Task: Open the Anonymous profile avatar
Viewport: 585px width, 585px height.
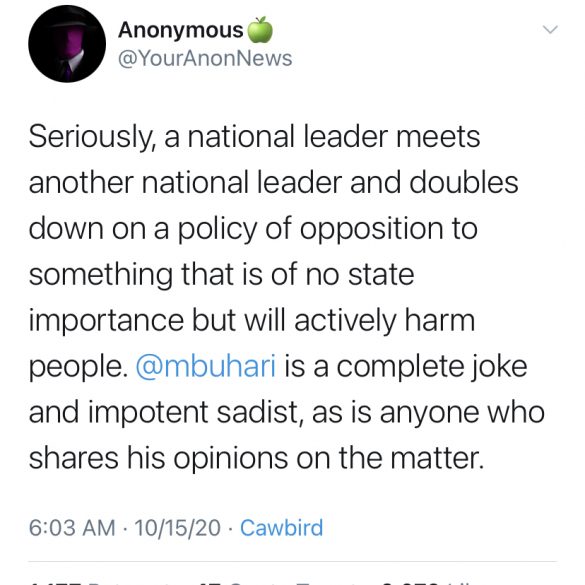Action: [67, 44]
